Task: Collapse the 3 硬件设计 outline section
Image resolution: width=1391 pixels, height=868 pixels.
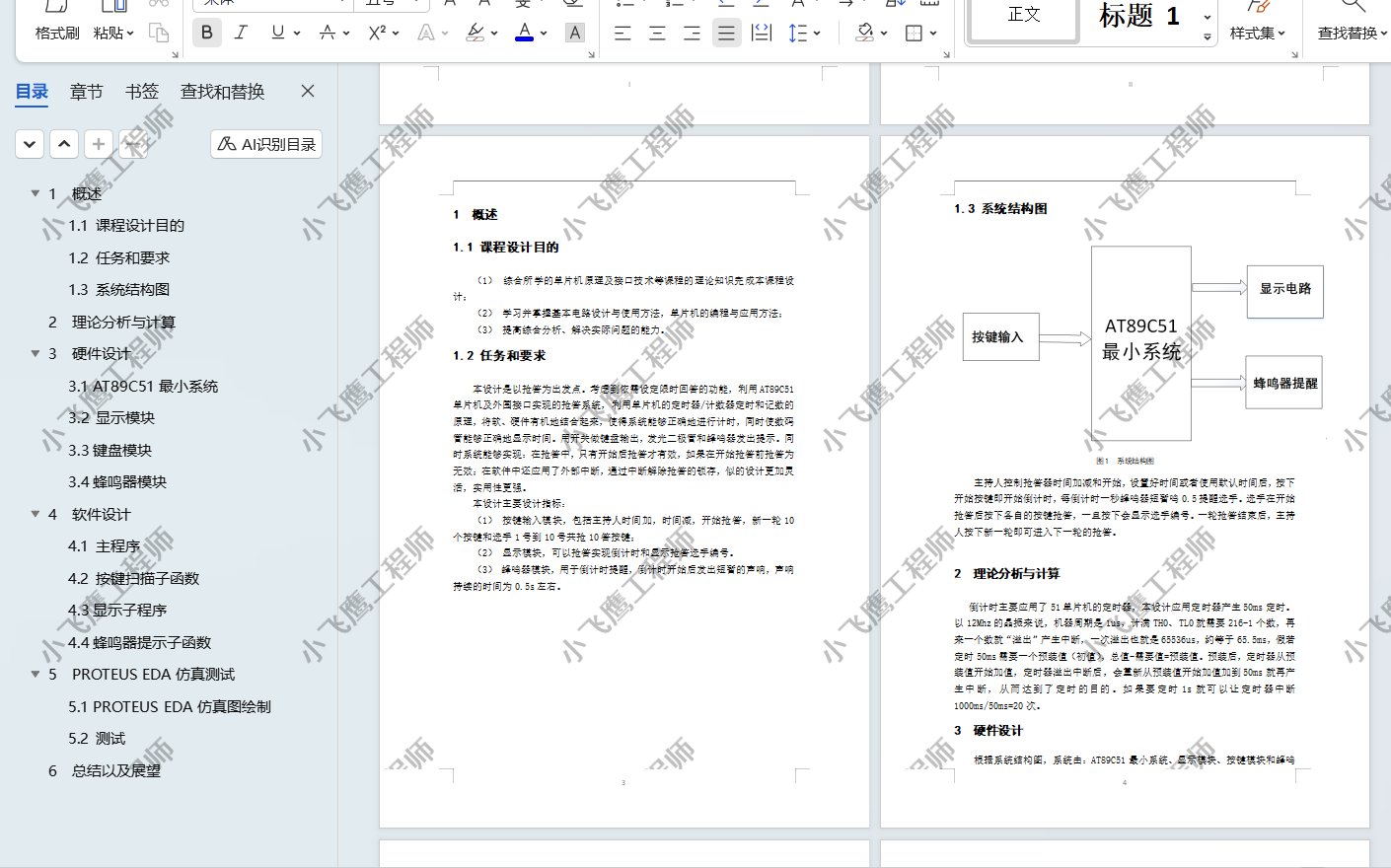Action: [x=36, y=353]
